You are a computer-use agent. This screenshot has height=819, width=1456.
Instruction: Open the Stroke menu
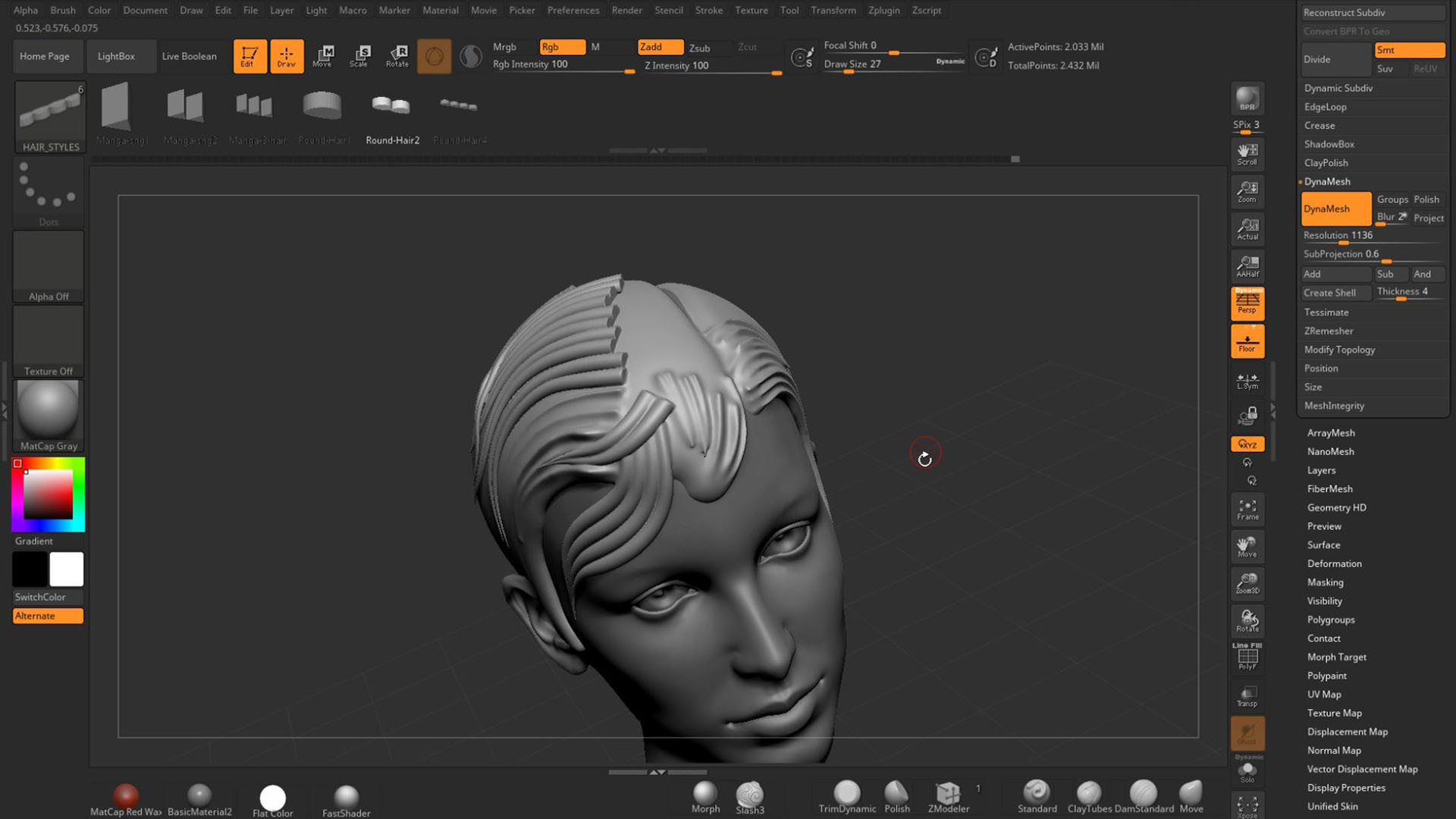(708, 10)
